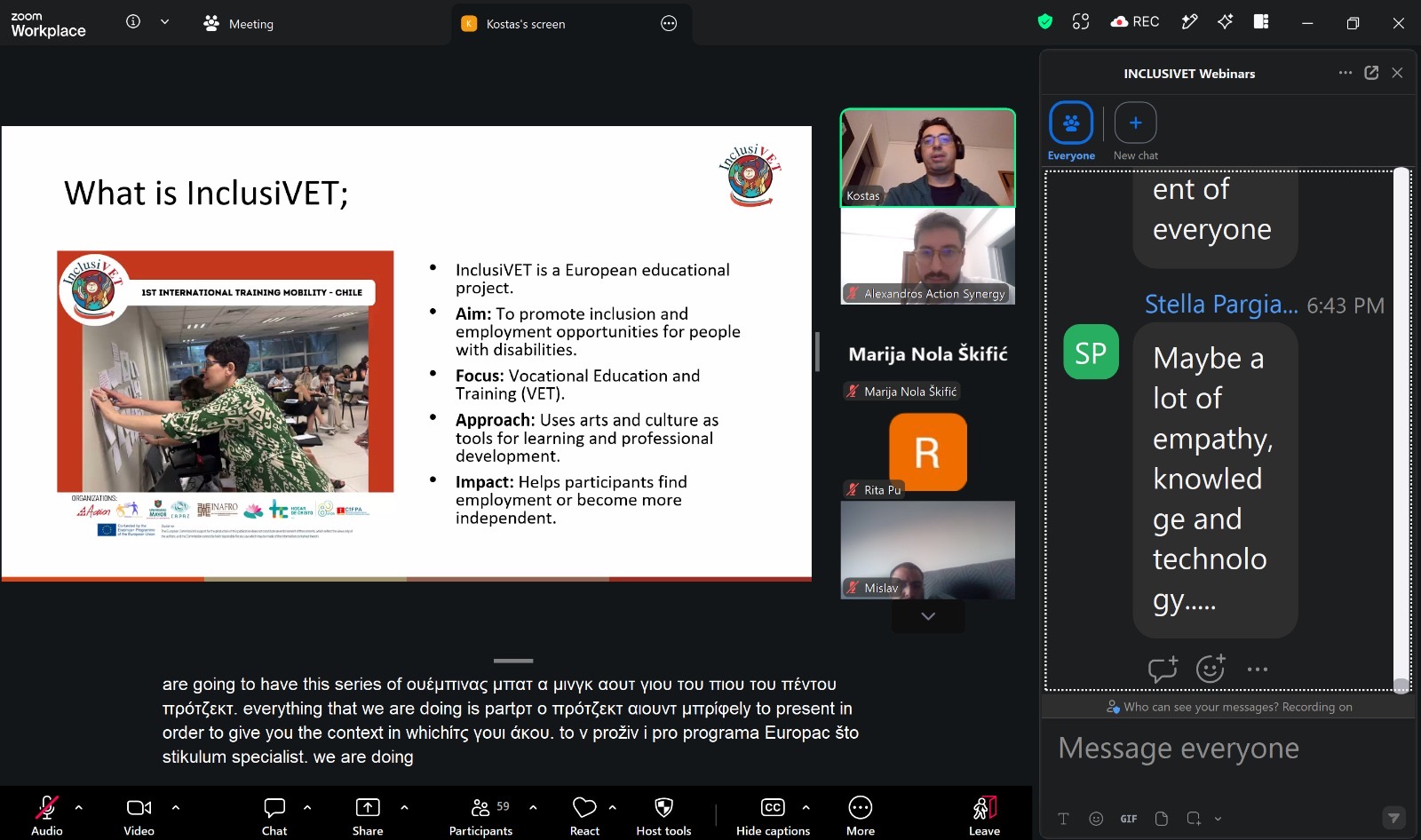Hide captions with CC button
The image size is (1421, 840).
coord(773,814)
